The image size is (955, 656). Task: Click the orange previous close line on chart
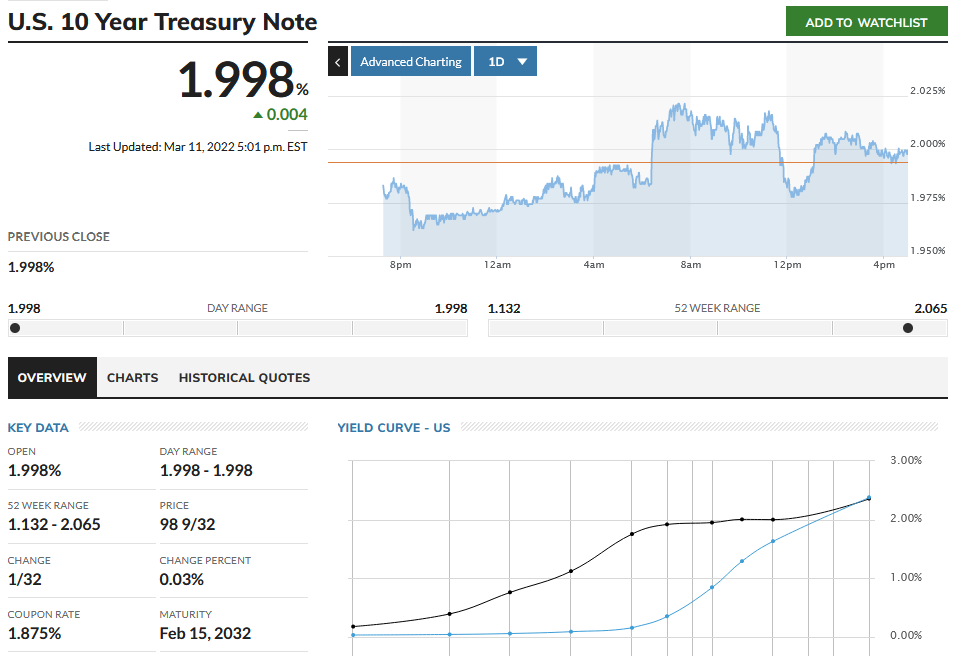[x=618, y=163]
